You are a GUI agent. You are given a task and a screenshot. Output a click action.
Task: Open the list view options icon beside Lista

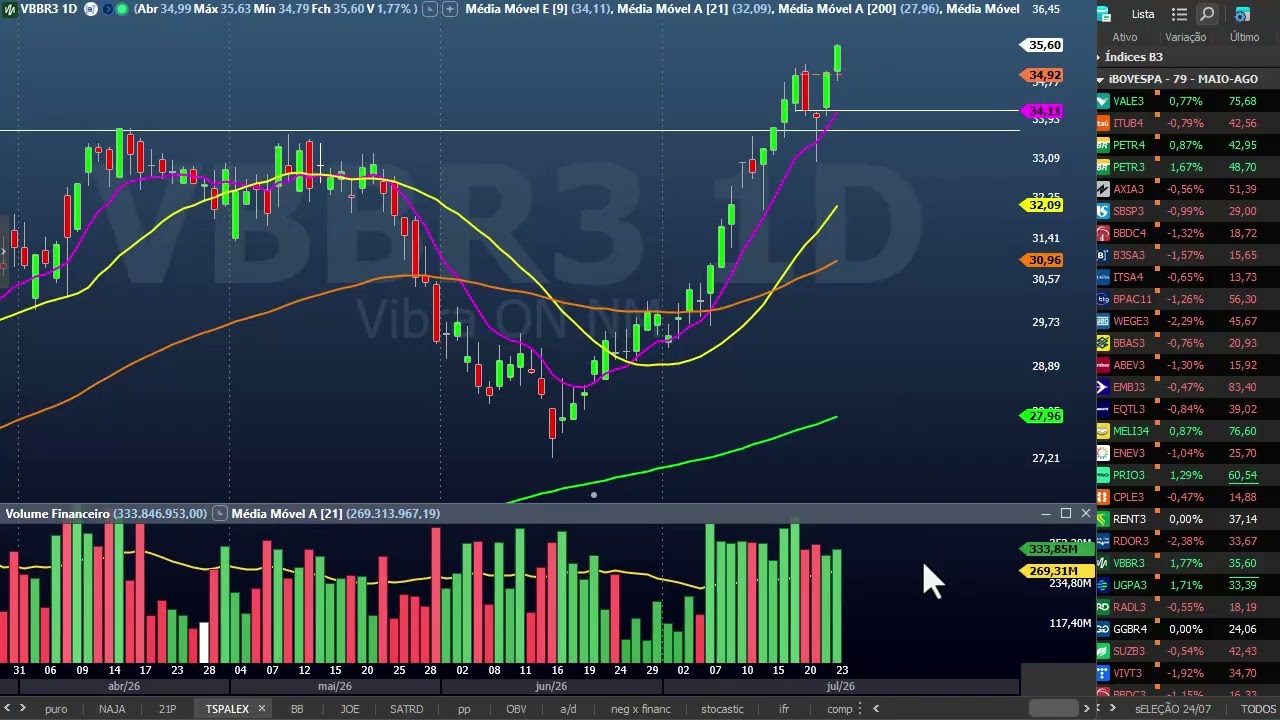click(1179, 14)
